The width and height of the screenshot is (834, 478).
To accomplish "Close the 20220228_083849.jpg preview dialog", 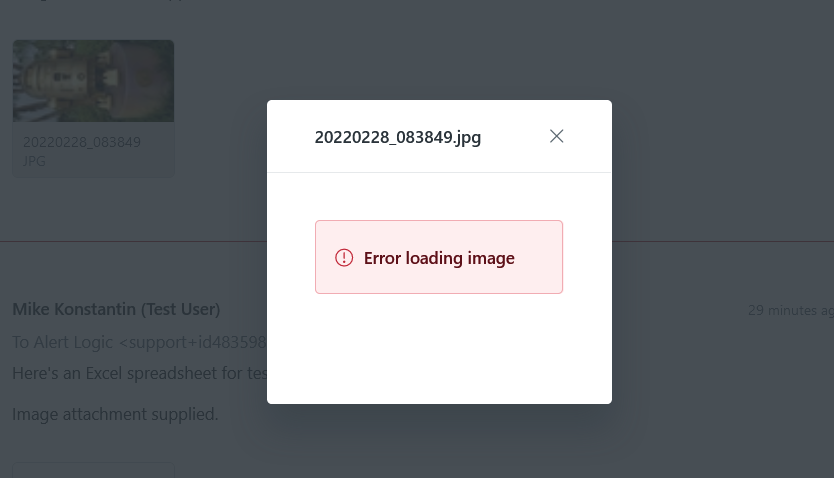I will [x=557, y=136].
